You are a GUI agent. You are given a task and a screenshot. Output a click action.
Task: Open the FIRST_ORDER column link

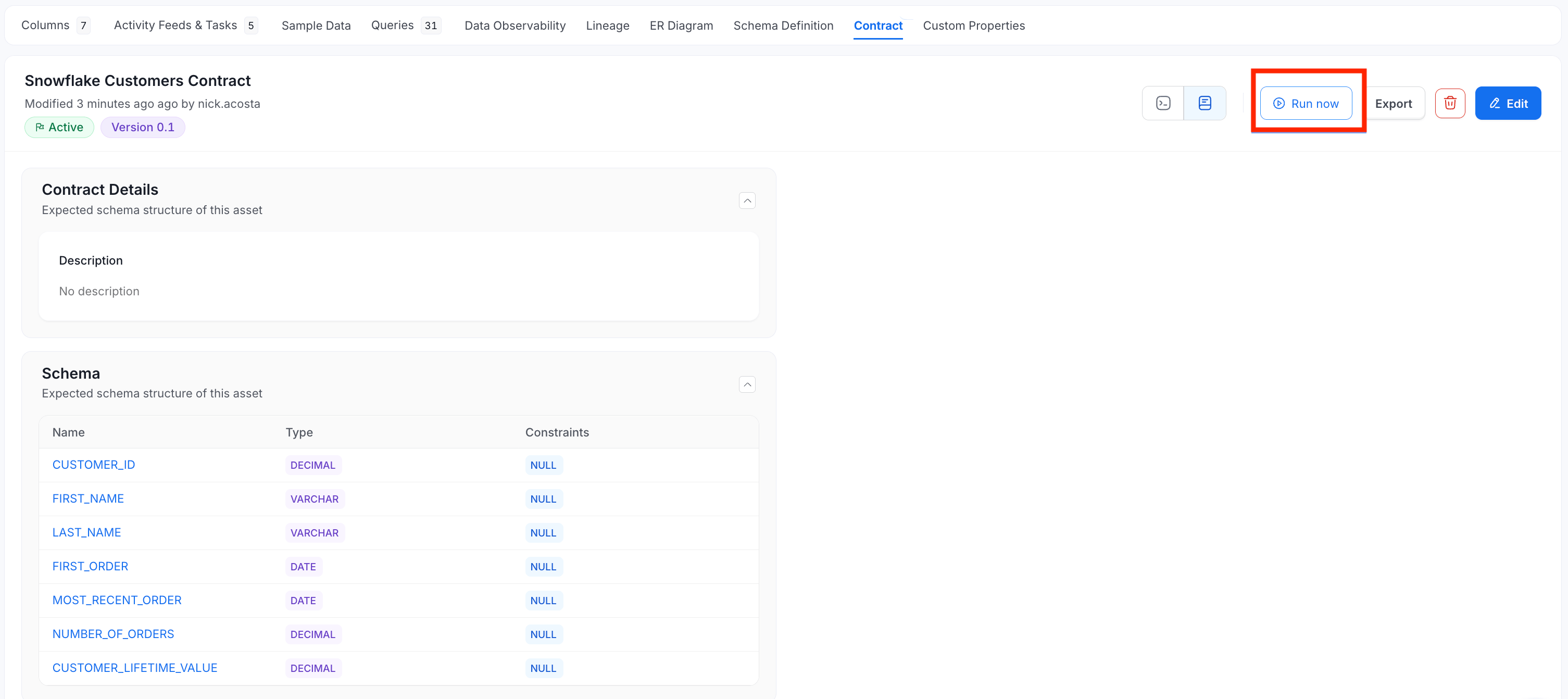point(90,566)
